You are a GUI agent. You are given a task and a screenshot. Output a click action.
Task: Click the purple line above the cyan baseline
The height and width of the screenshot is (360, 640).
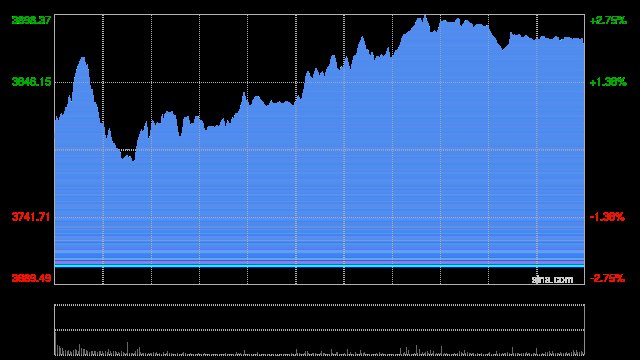point(320,260)
